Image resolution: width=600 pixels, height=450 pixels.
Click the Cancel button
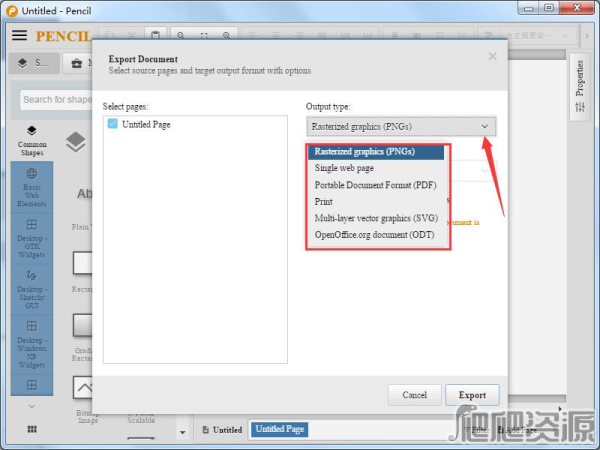pyautogui.click(x=414, y=395)
